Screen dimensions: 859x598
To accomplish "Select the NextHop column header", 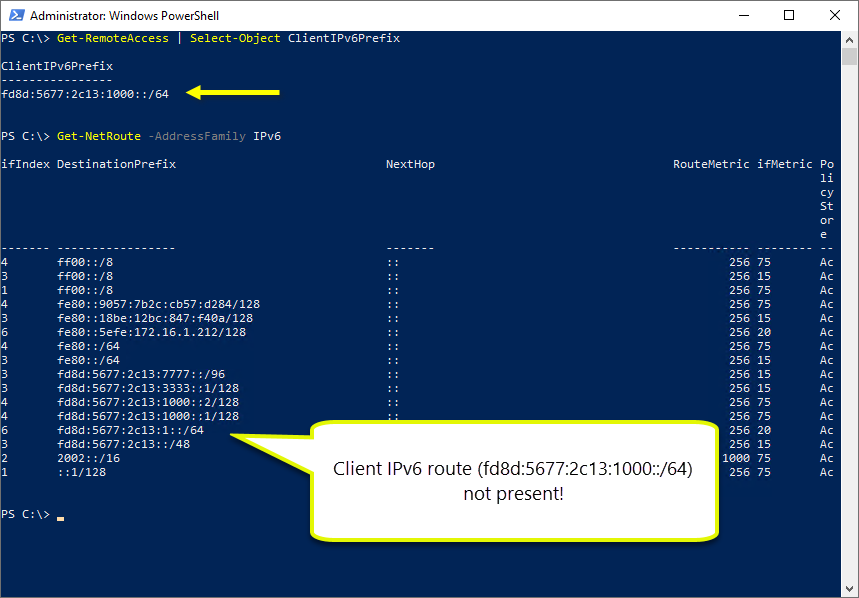I will [410, 163].
